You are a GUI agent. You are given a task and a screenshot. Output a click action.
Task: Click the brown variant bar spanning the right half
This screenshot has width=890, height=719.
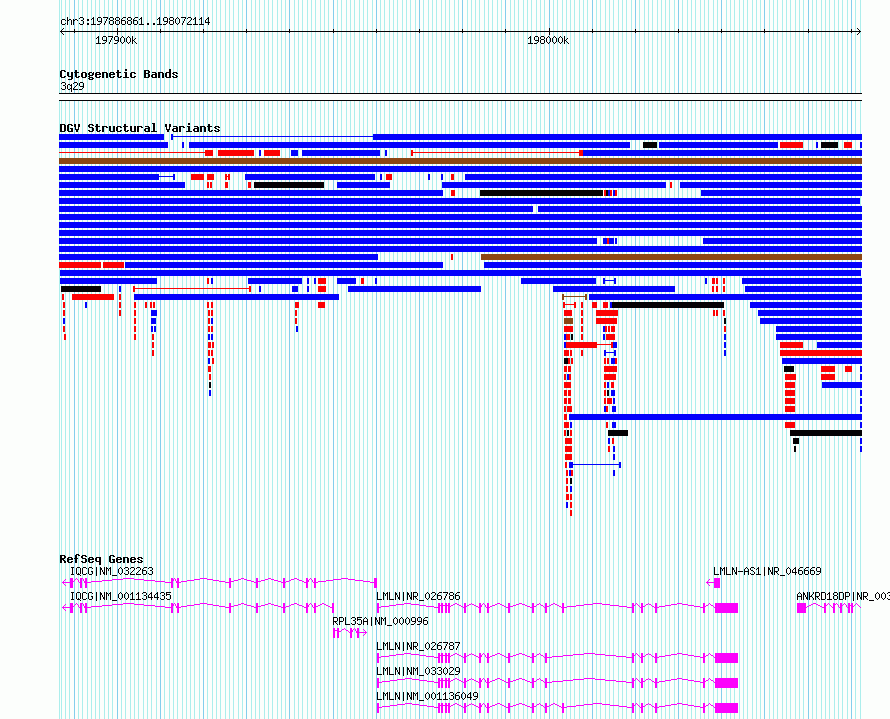[671, 257]
